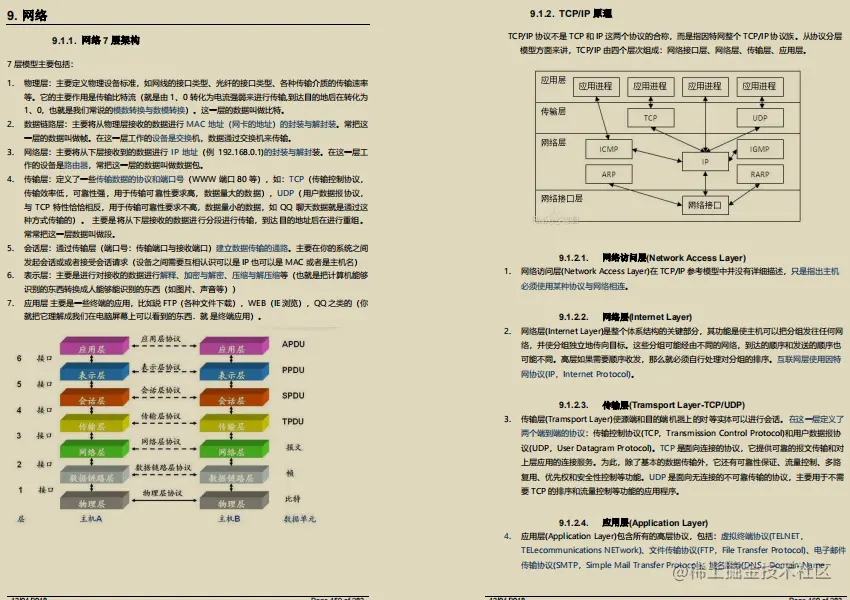Click the TCP box in the TCP/IP diagram
This screenshot has width=850, height=600.
click(x=650, y=117)
